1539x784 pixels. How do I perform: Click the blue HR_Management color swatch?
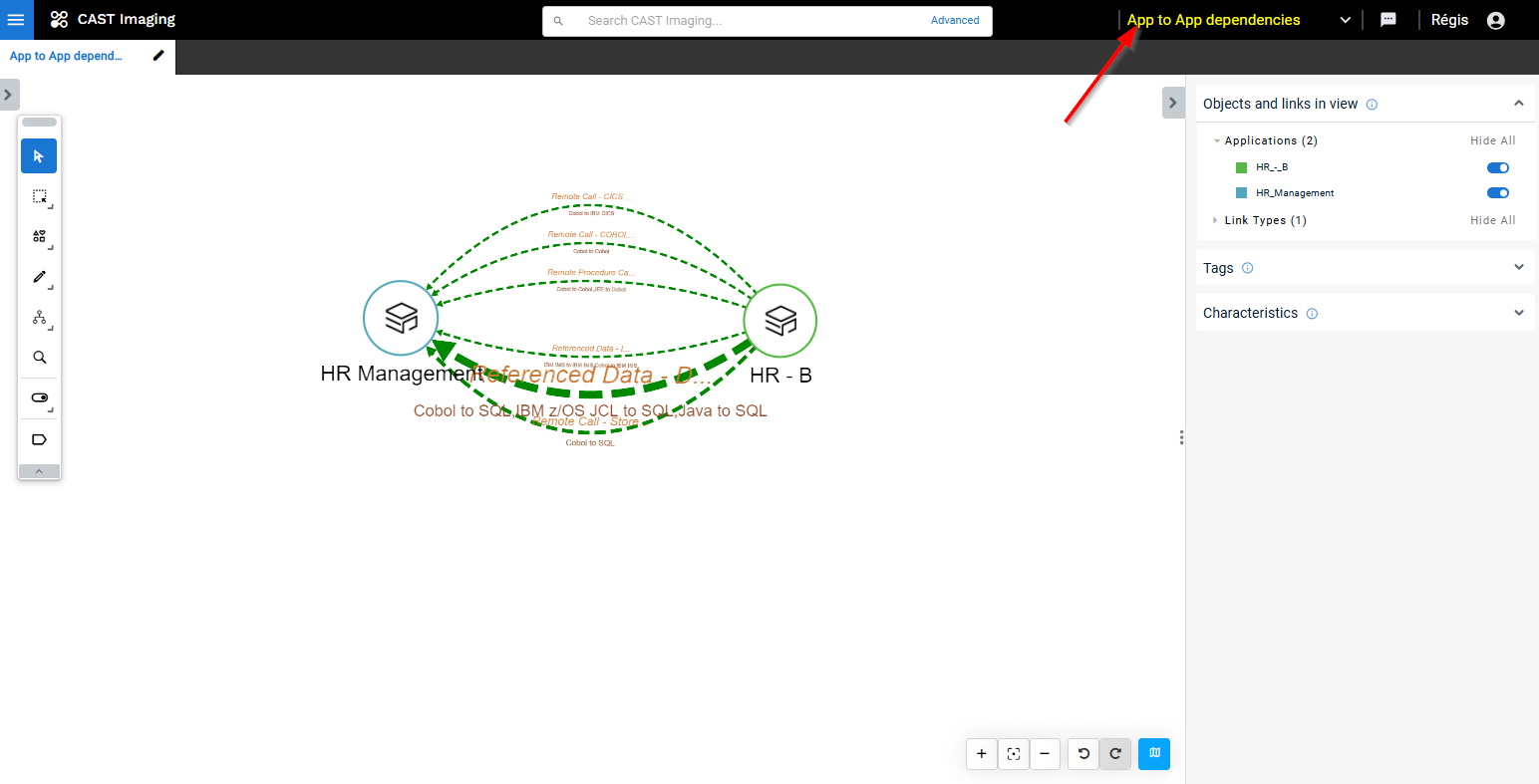click(x=1242, y=193)
